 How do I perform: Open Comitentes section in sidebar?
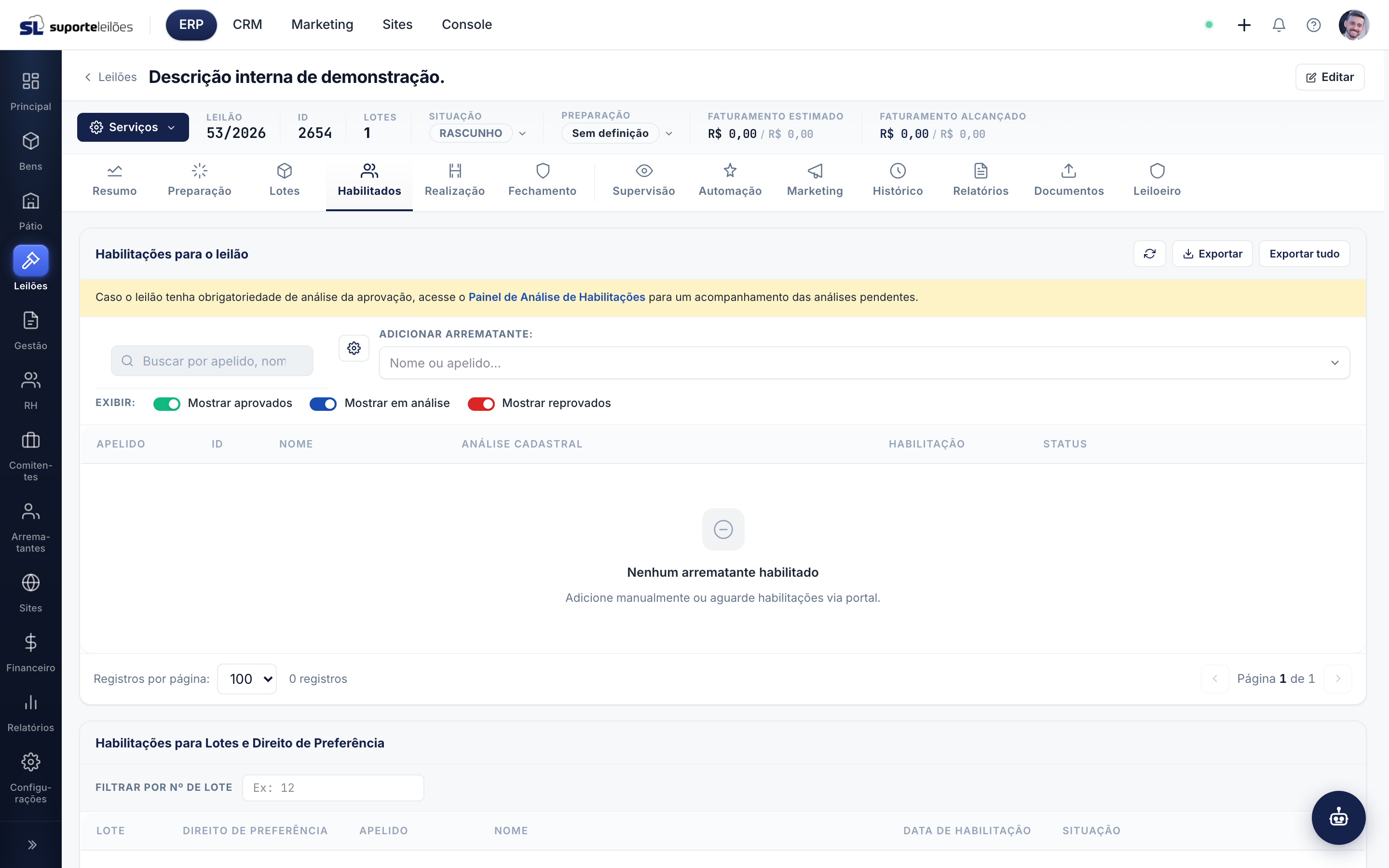point(30,456)
